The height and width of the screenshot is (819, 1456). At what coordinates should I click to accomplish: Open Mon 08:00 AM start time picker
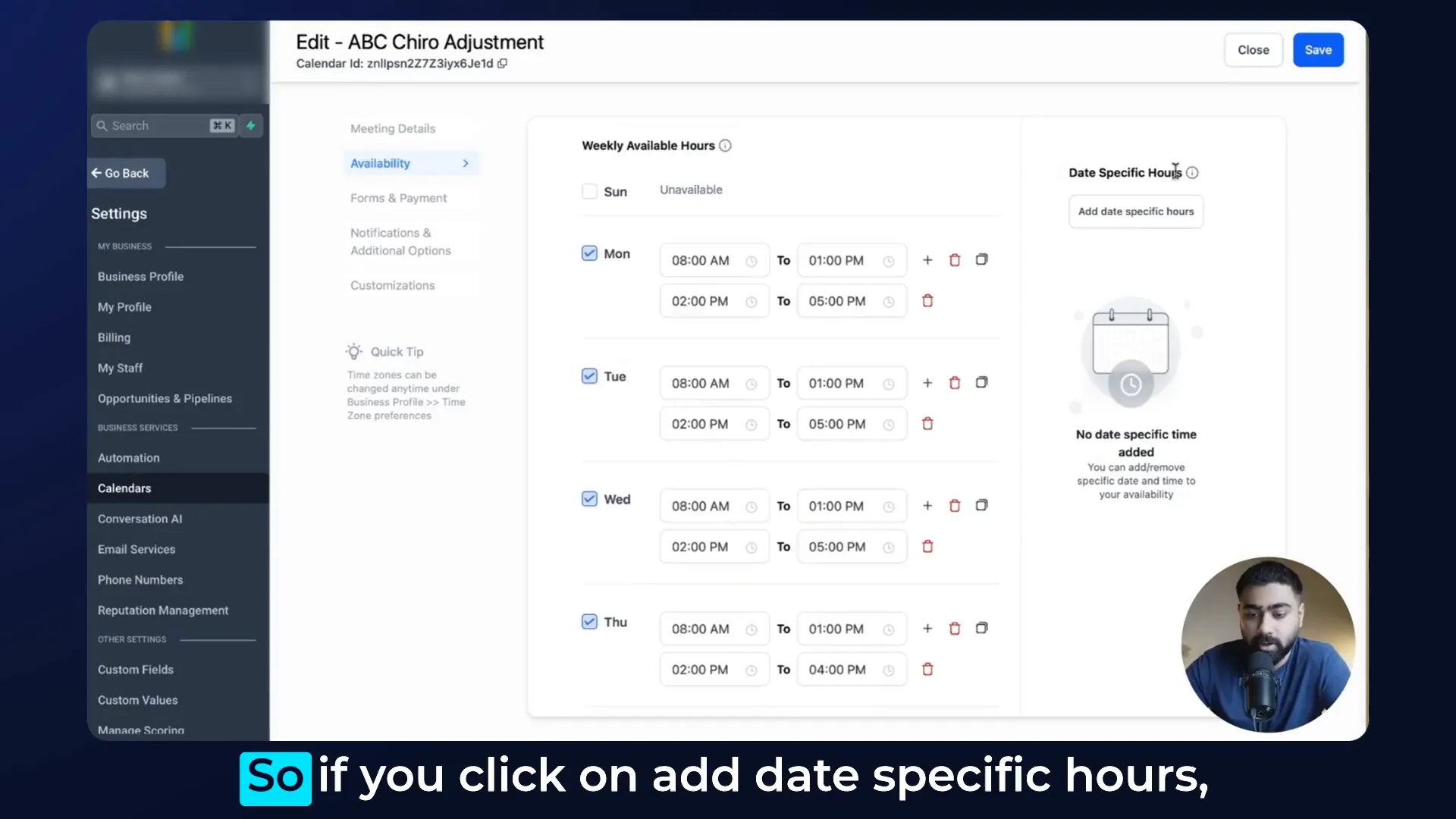714,261
